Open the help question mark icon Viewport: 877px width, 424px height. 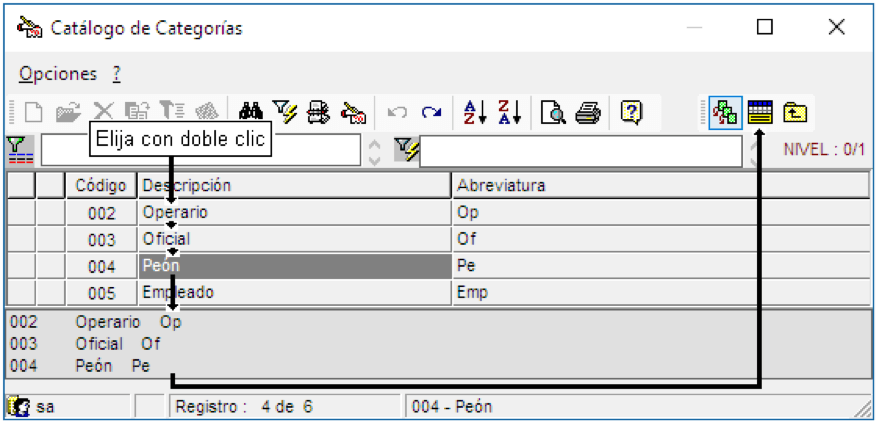pos(630,112)
